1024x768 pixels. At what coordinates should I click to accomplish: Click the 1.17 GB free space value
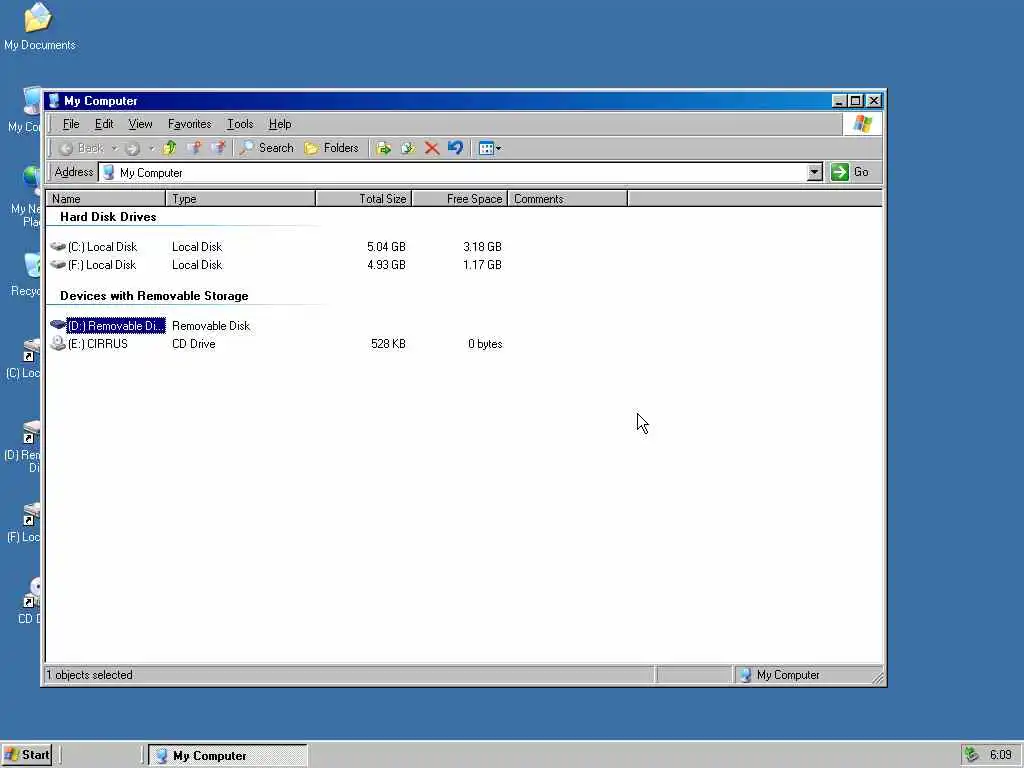pos(482,264)
